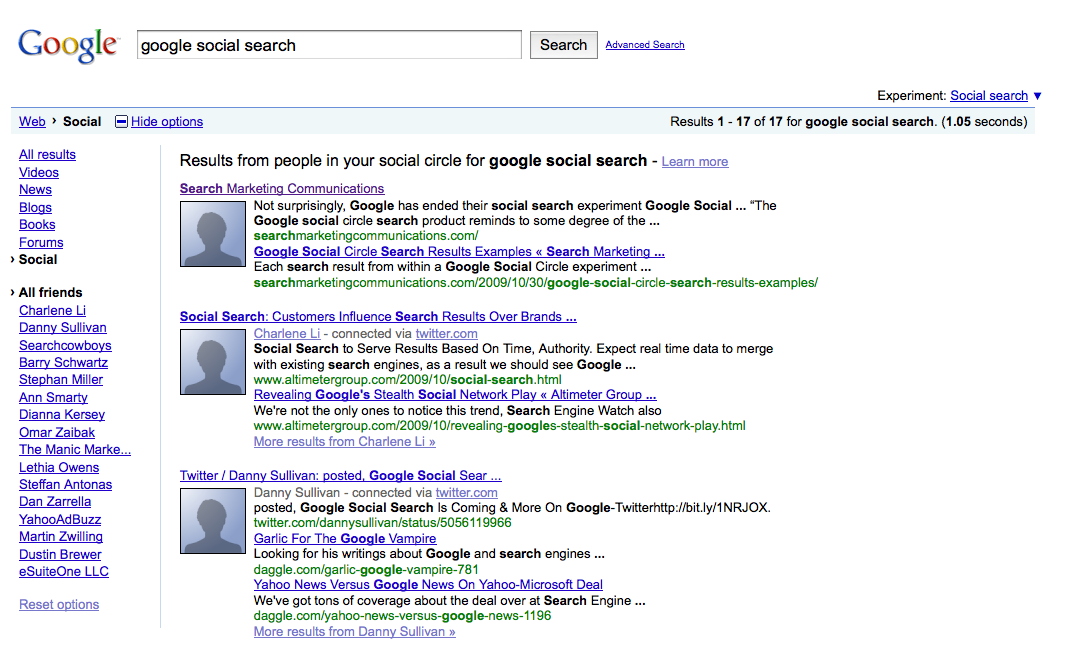Screen dimensions: 1069x651
Task: Open the Social search experiment dropdown arrow
Action: [1037, 96]
